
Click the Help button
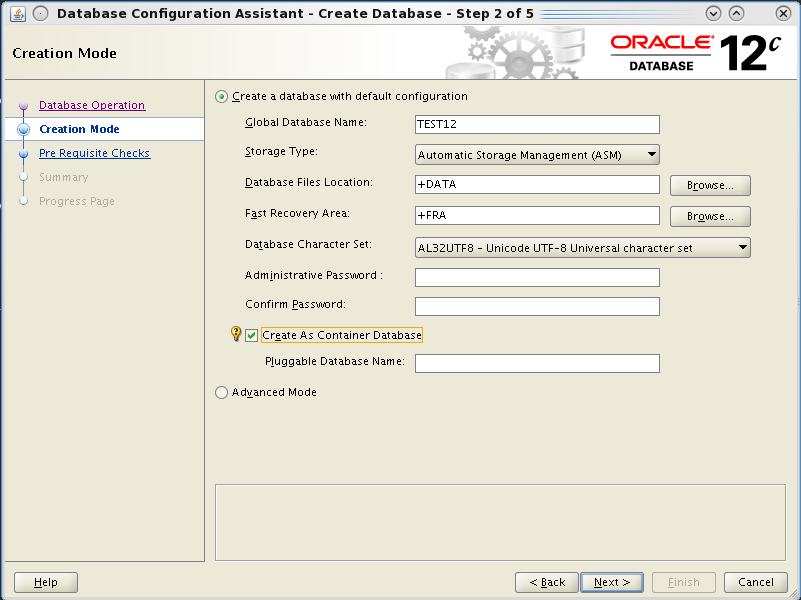pos(46,582)
